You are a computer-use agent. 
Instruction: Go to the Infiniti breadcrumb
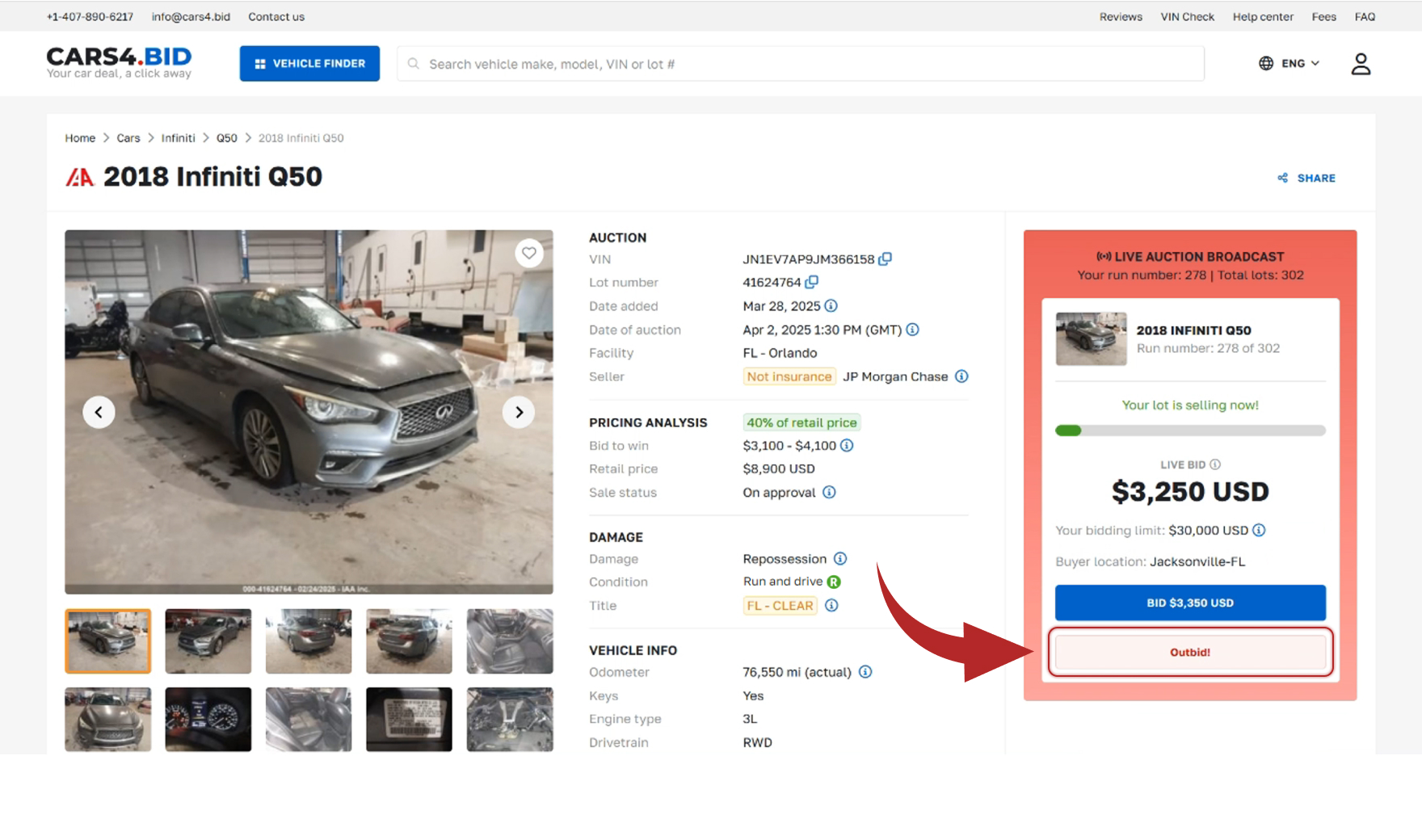coord(178,138)
